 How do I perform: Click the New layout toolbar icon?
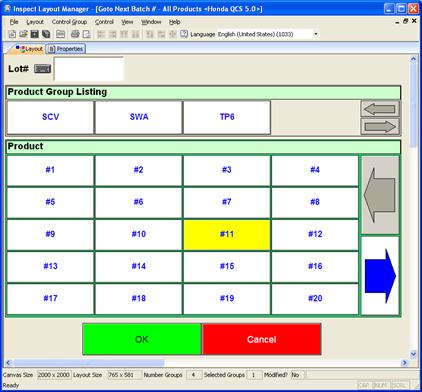pos(12,34)
